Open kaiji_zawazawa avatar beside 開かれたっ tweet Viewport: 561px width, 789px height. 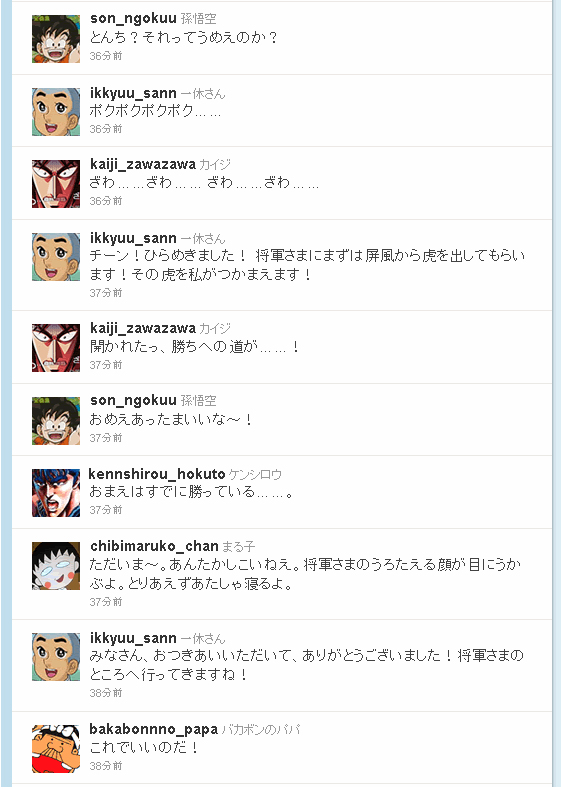pyautogui.click(x=56, y=348)
